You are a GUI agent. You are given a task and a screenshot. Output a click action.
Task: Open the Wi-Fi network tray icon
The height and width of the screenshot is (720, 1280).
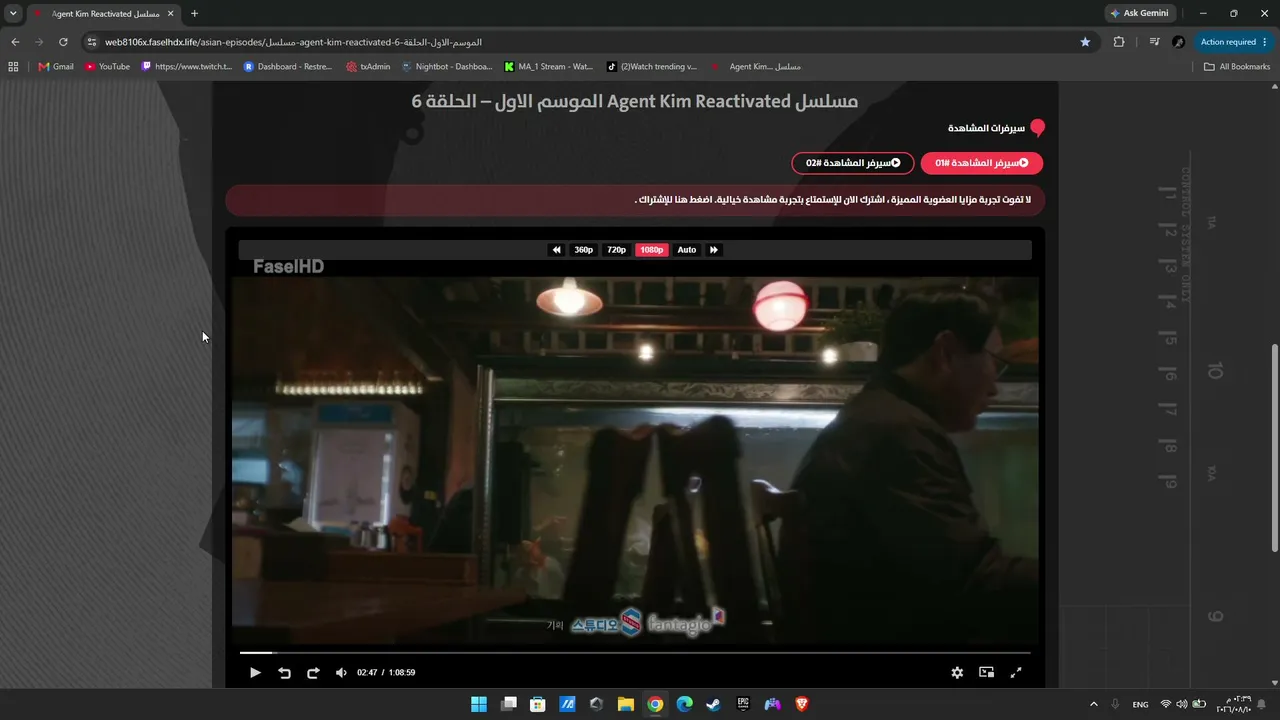click(x=1166, y=704)
